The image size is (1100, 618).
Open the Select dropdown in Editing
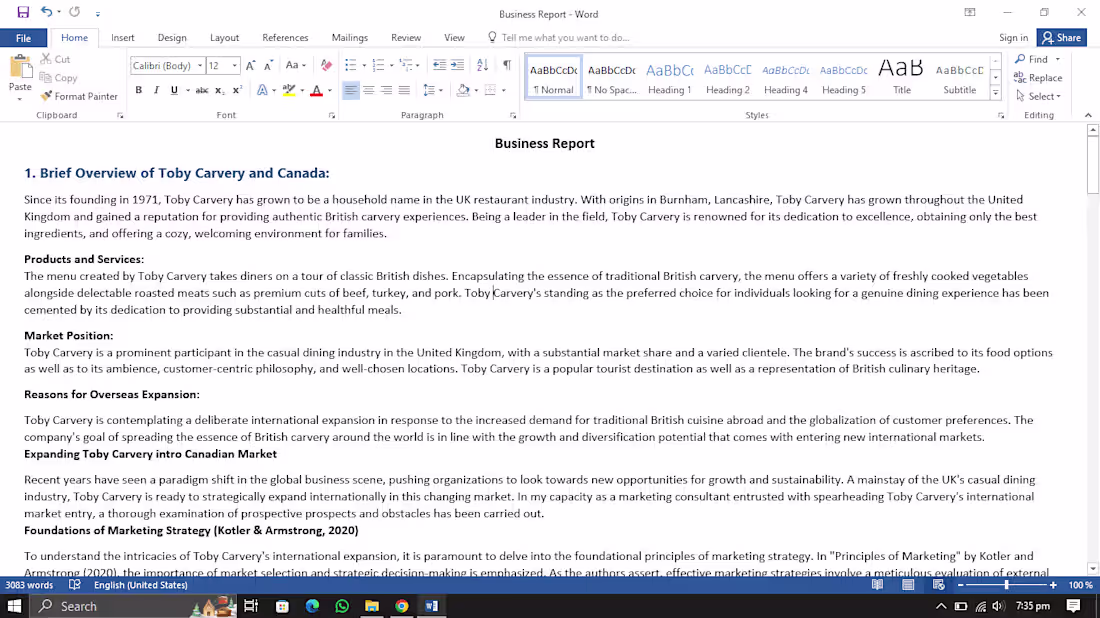(1039, 96)
